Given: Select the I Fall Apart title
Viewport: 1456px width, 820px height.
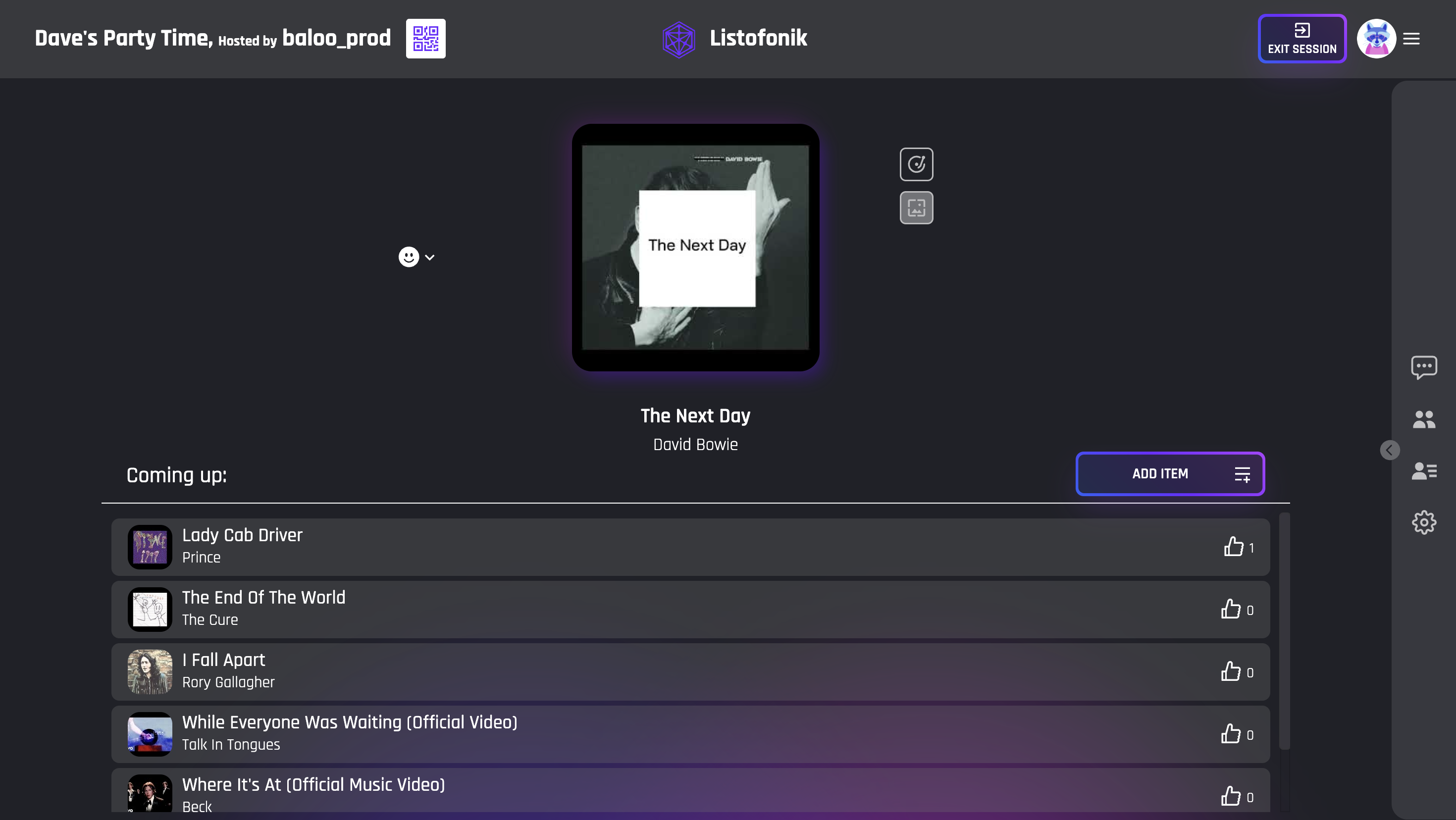Looking at the screenshot, I should pyautogui.click(x=223, y=660).
